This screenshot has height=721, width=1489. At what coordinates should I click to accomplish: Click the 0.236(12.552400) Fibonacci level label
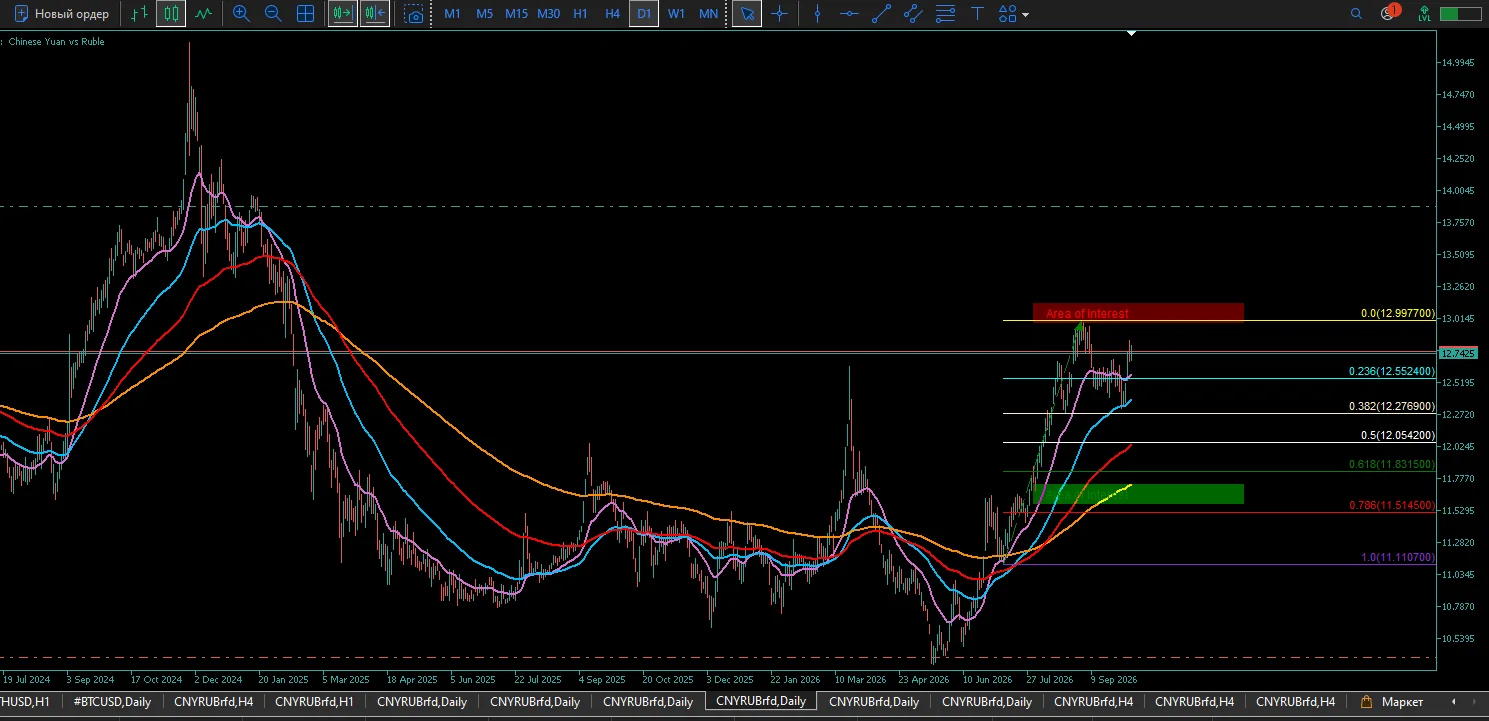[x=1391, y=372]
